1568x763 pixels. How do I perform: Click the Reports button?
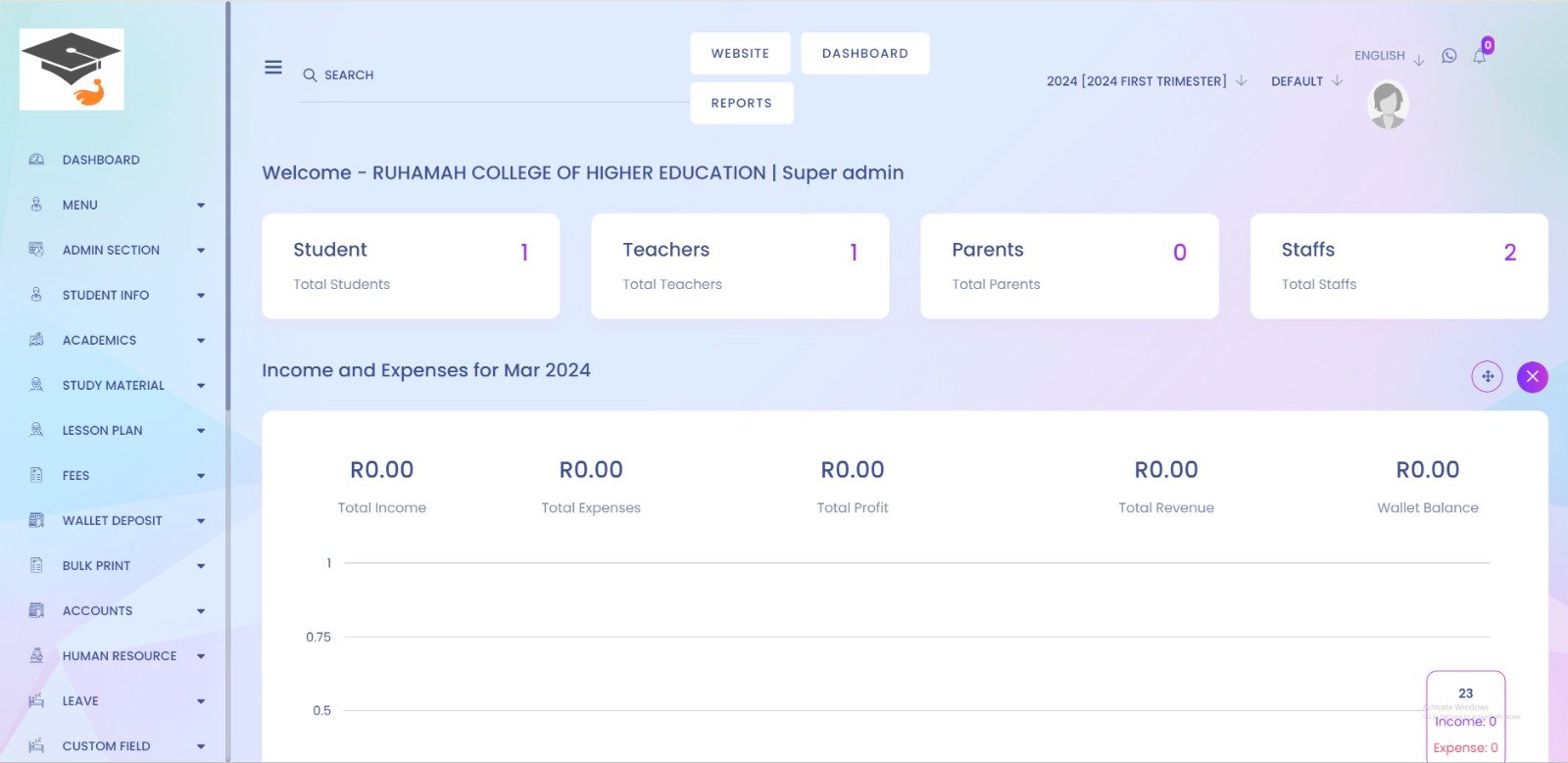(741, 103)
